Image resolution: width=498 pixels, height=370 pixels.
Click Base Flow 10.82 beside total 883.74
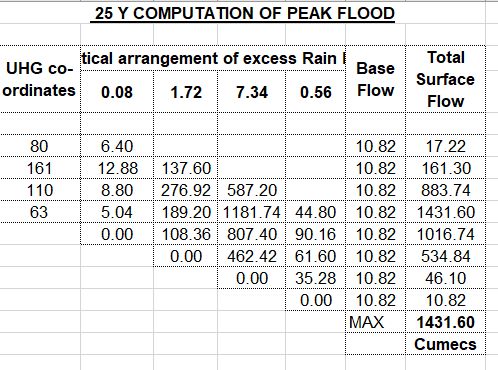click(x=376, y=190)
